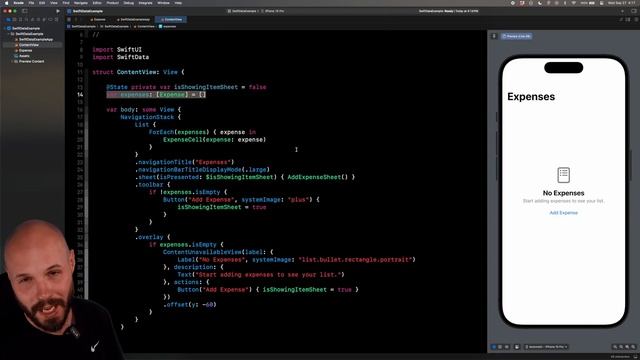Zoom in the preview canvas
This screenshot has height=360, width=640.
(633, 347)
